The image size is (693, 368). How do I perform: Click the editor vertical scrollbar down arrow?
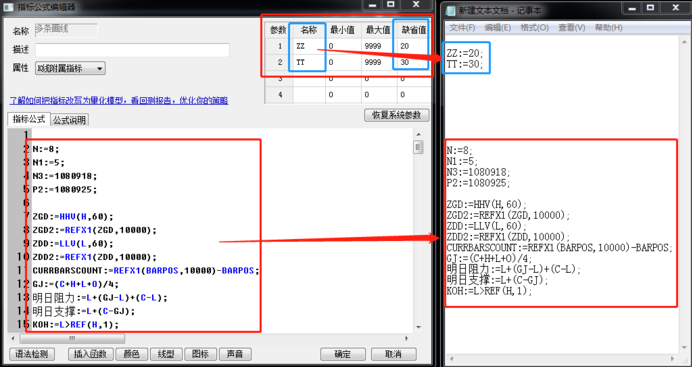point(418,327)
